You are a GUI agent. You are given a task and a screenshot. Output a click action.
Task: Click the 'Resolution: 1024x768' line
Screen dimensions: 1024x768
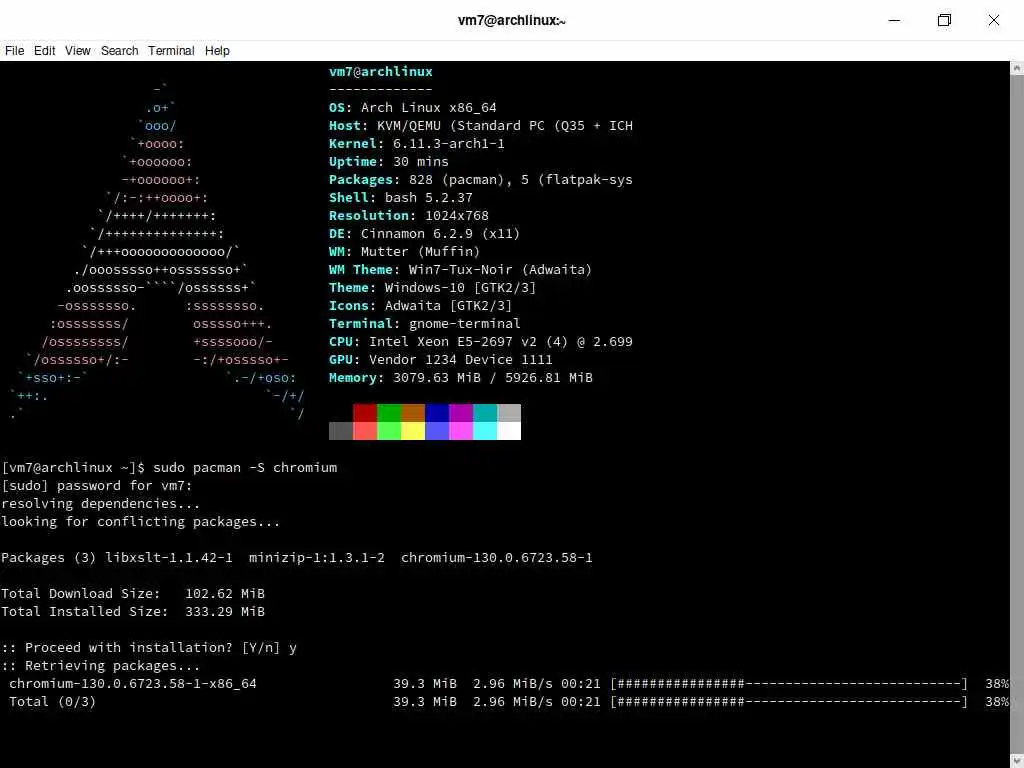click(x=409, y=216)
